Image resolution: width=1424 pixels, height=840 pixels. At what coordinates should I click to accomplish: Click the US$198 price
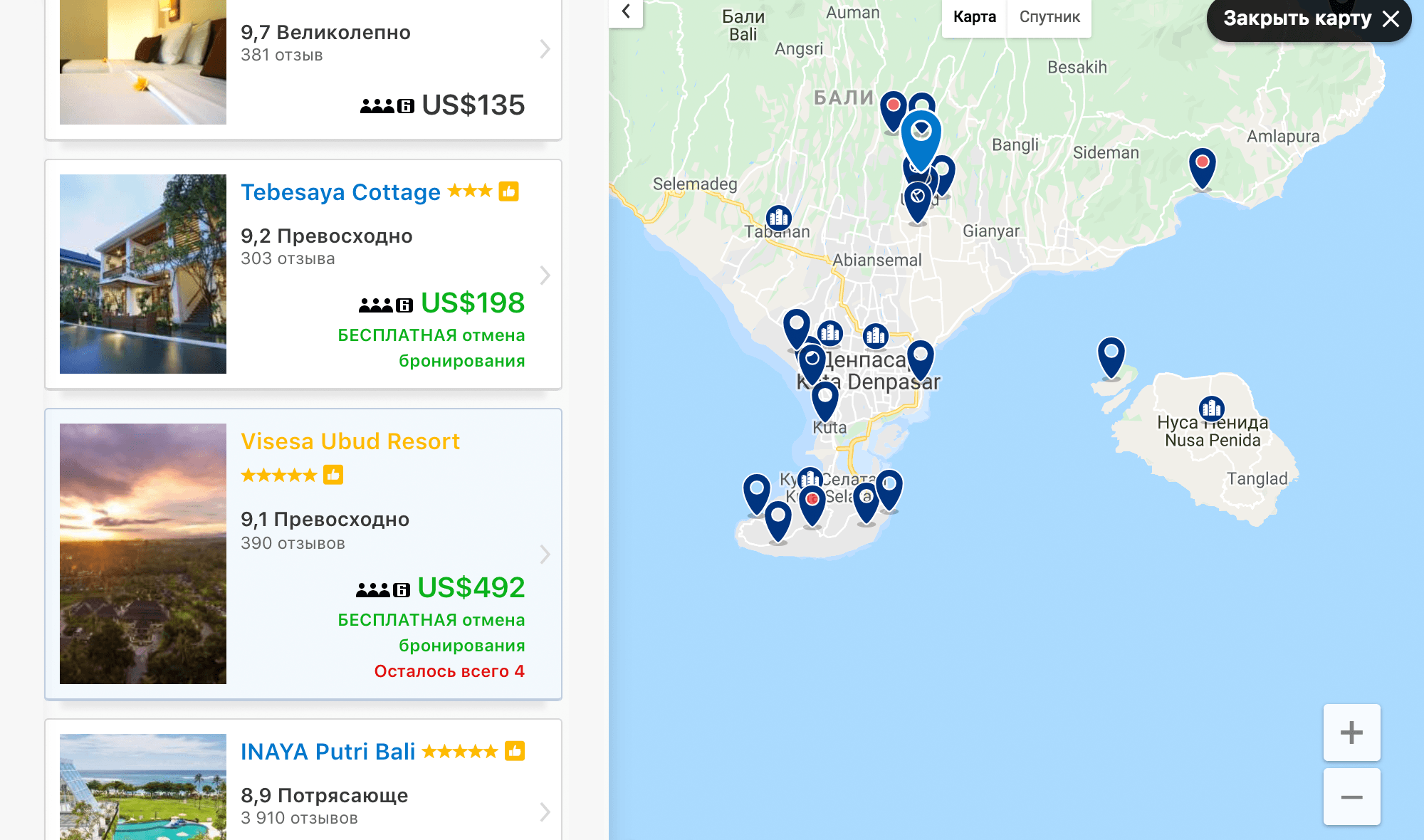[473, 303]
